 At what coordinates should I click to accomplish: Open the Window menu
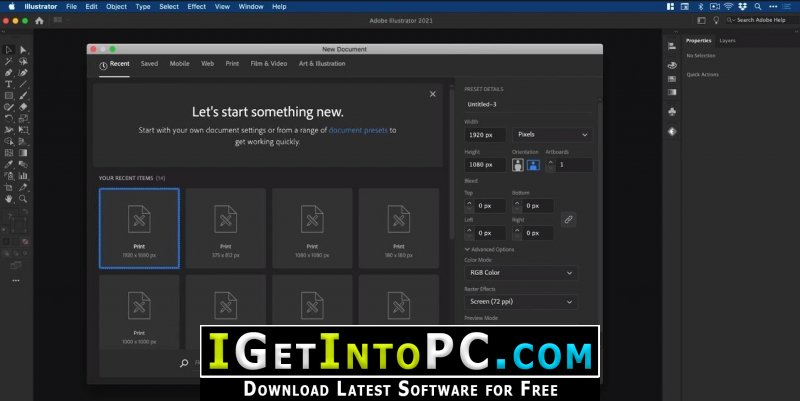pyautogui.click(x=251, y=7)
